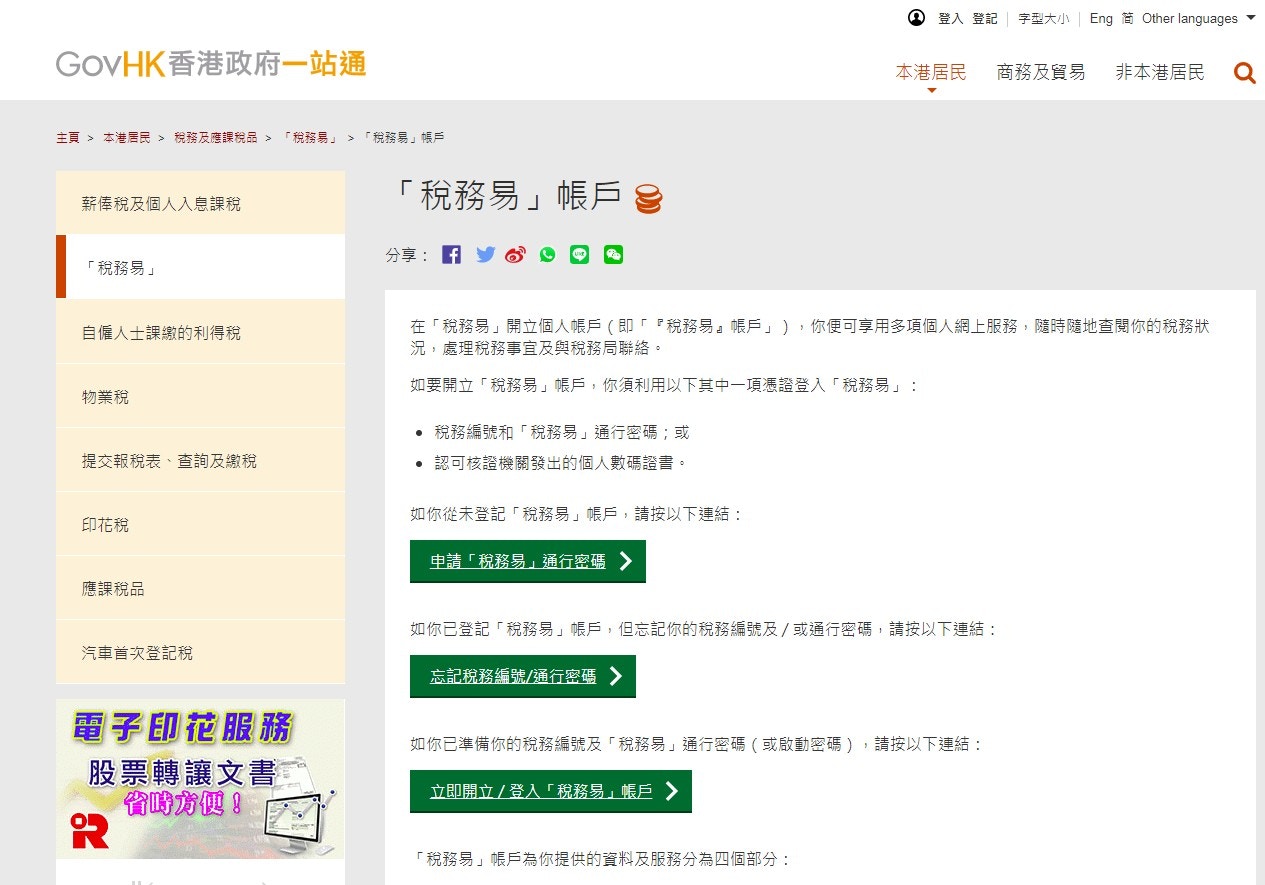The height and width of the screenshot is (885, 1265).
Task: Click the 電子印花服務 banner advertisement
Action: click(x=200, y=780)
